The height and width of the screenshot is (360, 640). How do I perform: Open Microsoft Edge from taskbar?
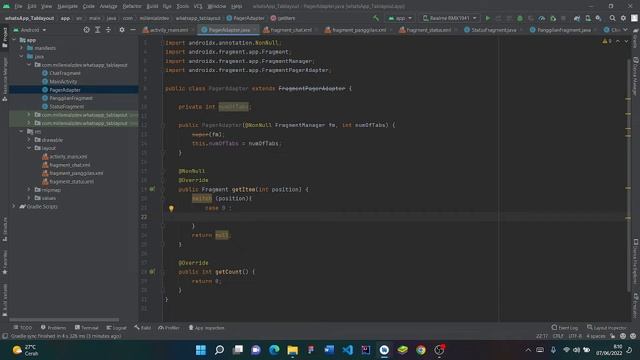coord(274,350)
